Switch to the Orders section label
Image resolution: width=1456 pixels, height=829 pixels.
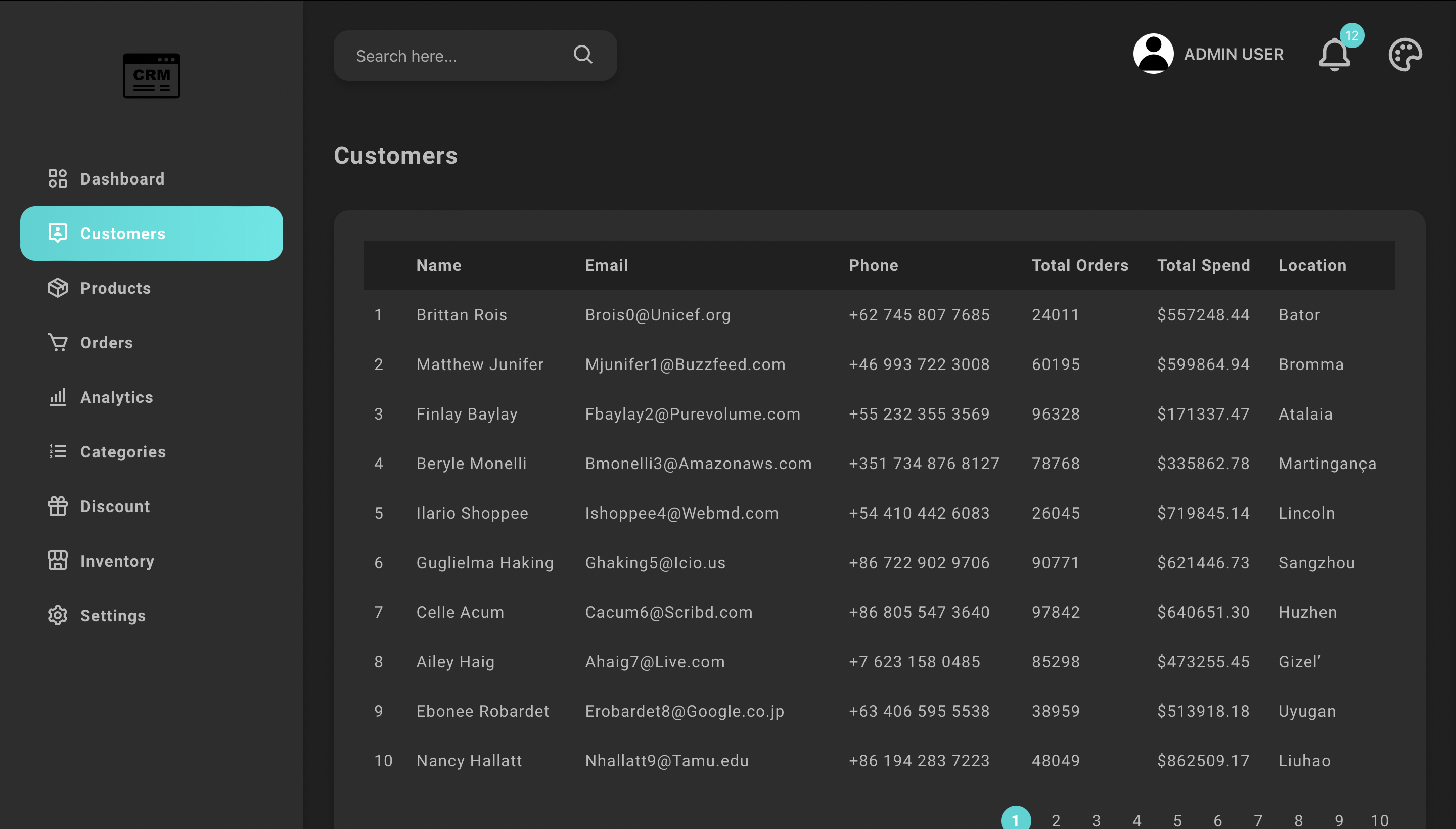(x=106, y=342)
